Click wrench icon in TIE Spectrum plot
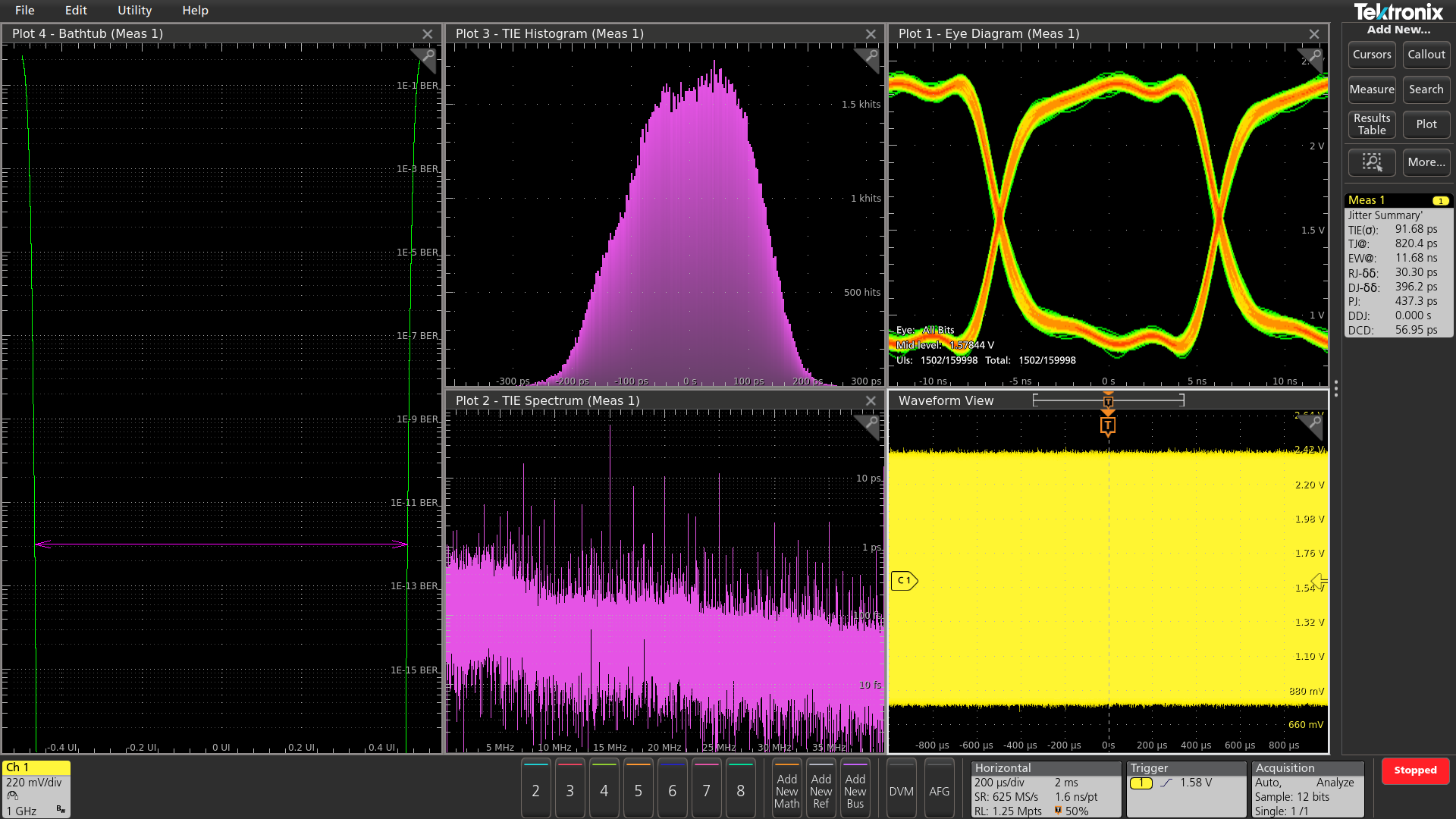This screenshot has height=819, width=1456. (x=871, y=422)
